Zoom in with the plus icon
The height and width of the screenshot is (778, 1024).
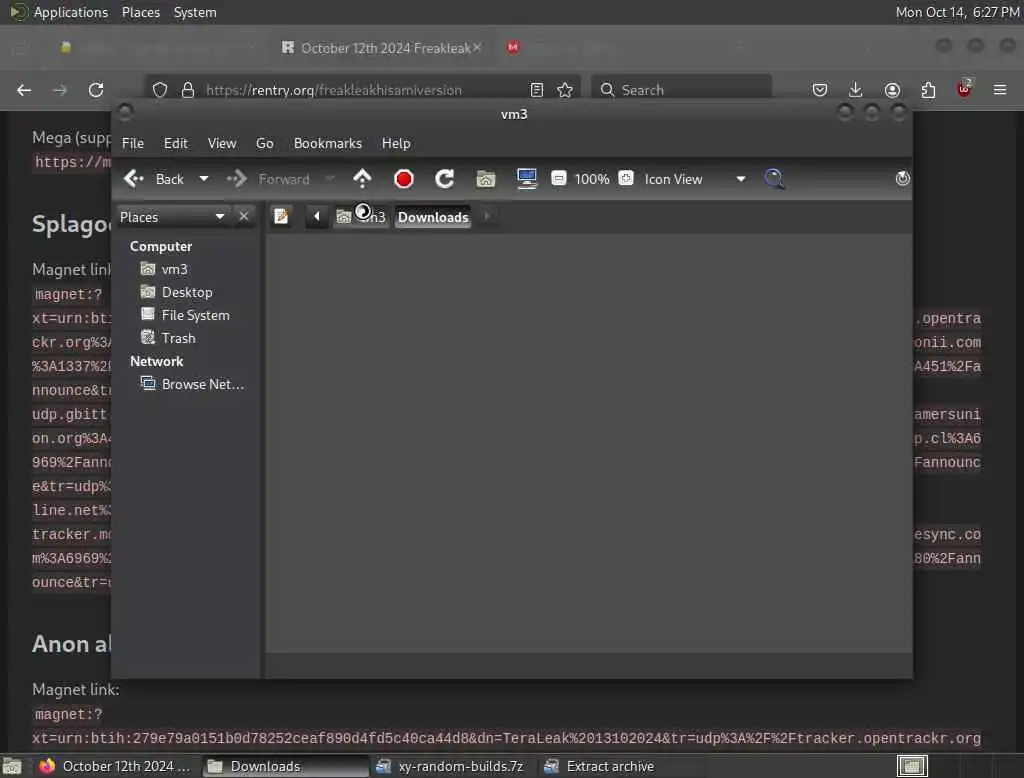point(626,178)
